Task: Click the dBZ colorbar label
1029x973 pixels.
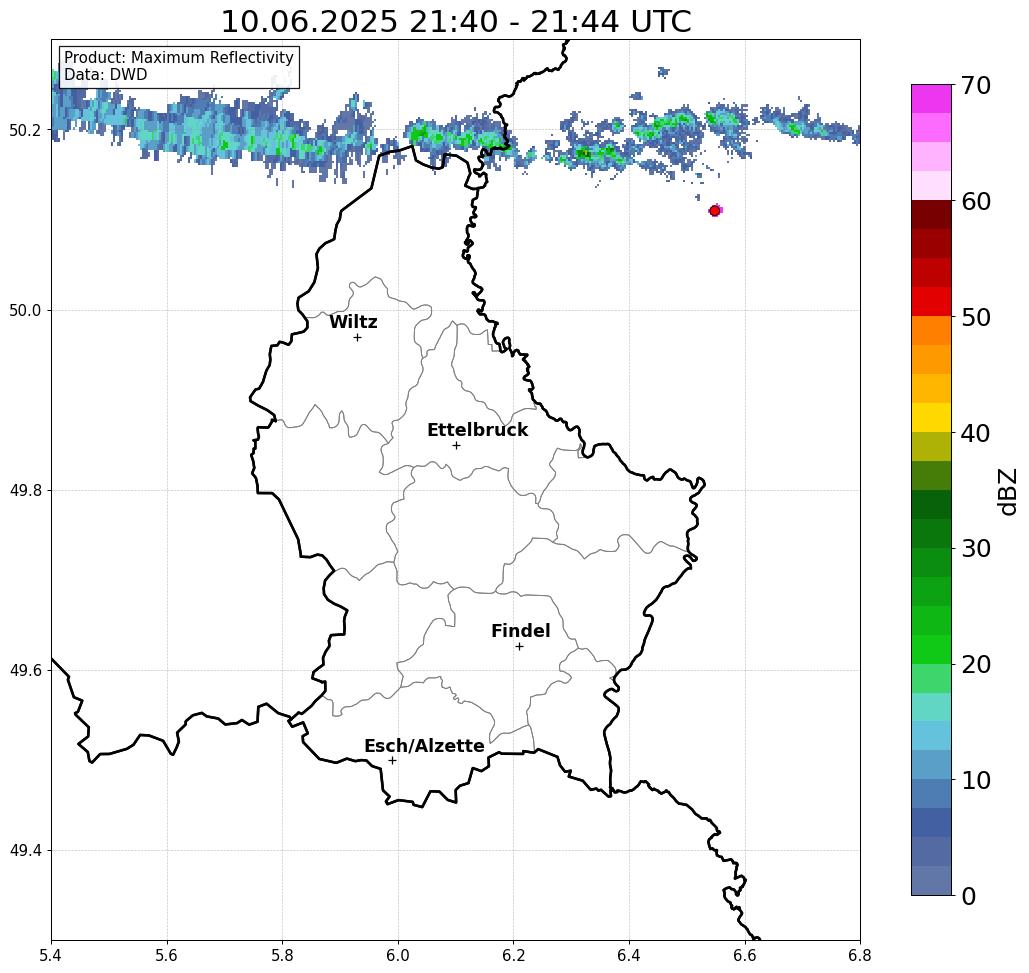Action: coord(1007,492)
